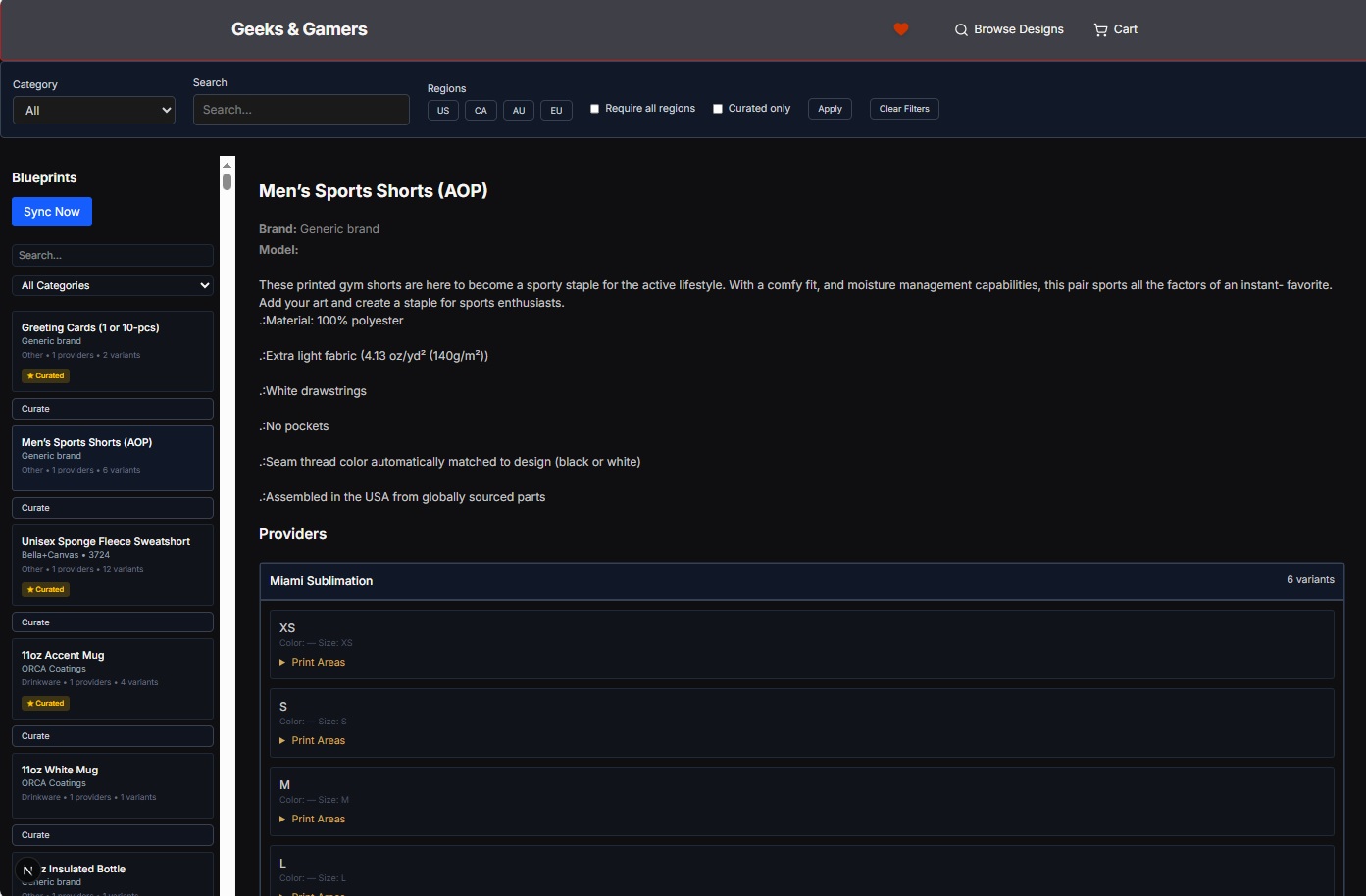Click the Curated badge on Unisex Sponge Fleece Sweatshirt
The width and height of the screenshot is (1366, 896).
pyautogui.click(x=45, y=590)
